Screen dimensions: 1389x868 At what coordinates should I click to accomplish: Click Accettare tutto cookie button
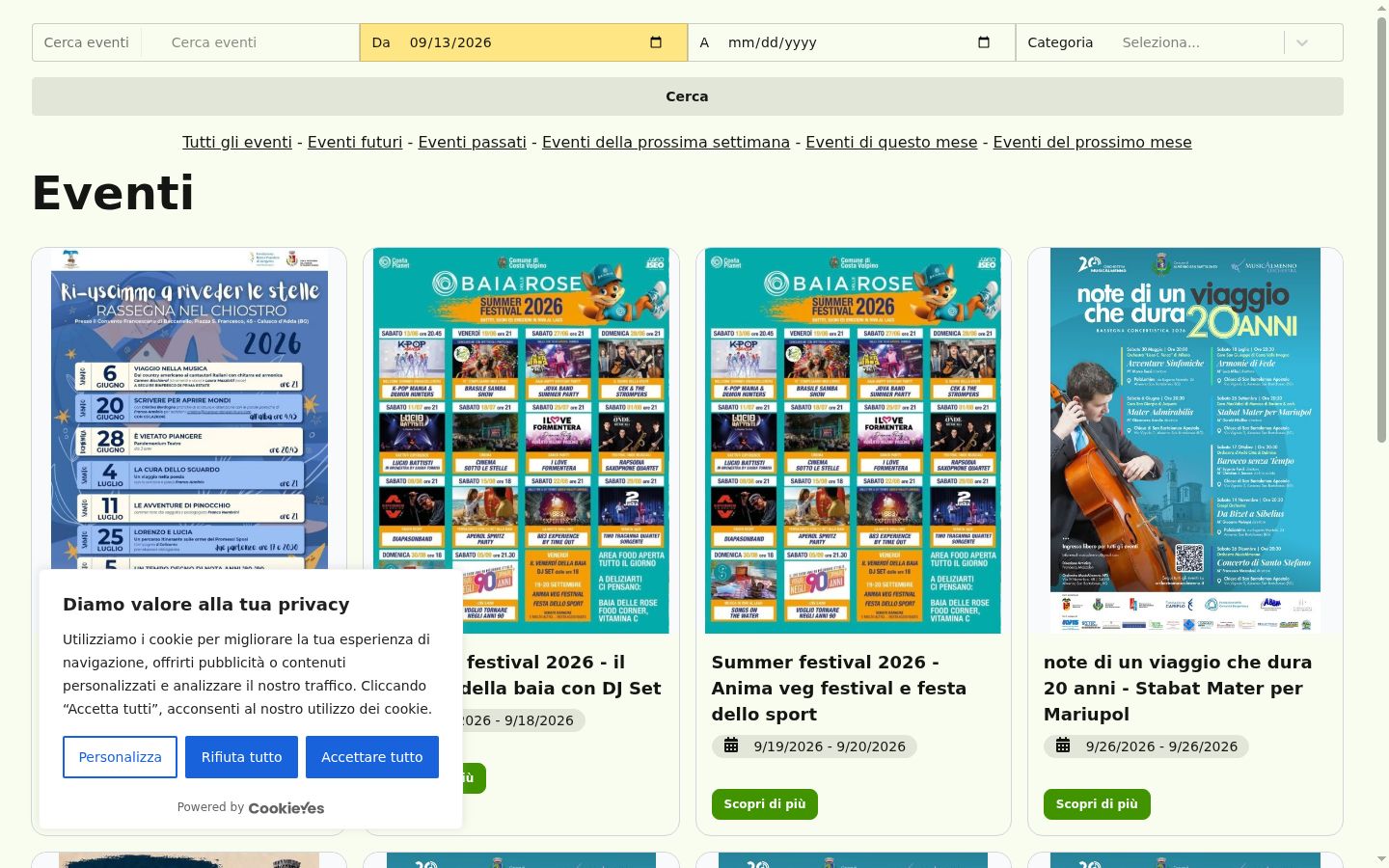click(372, 757)
